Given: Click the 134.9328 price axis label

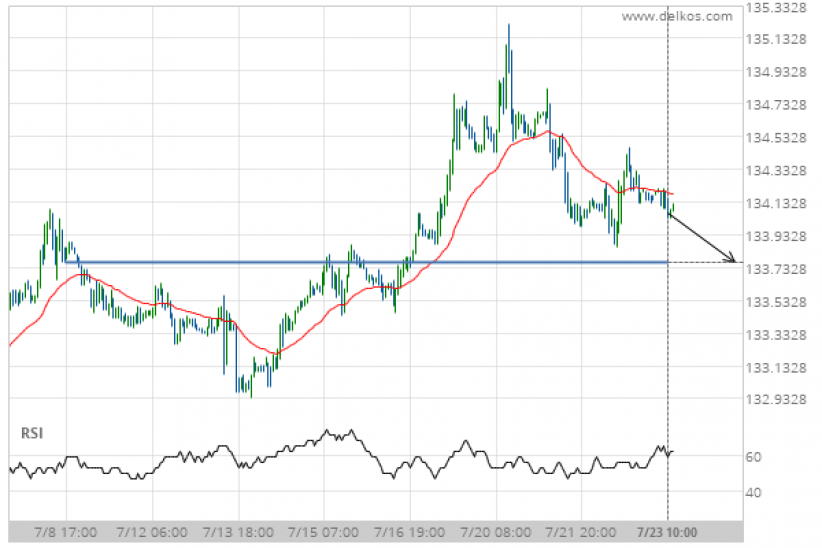Looking at the screenshot, I should pyautogui.click(x=776, y=72).
